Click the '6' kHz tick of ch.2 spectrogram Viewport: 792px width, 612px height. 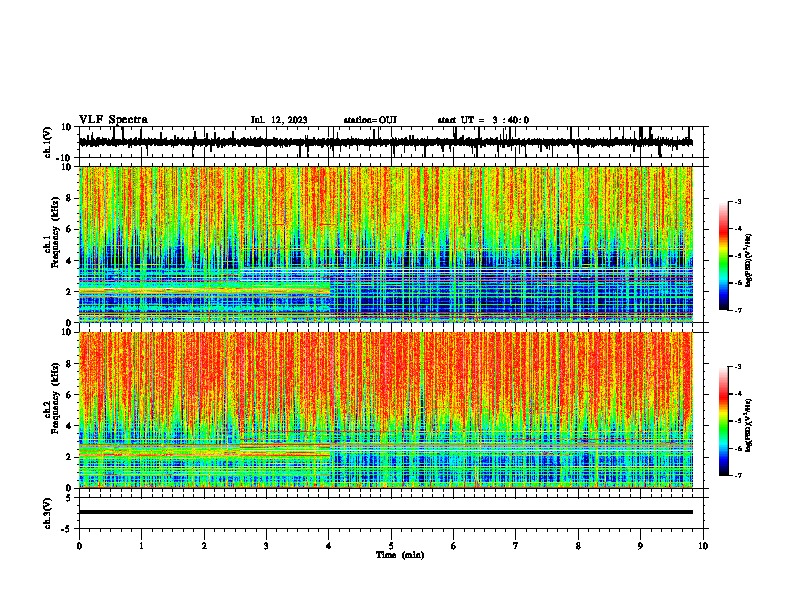tap(69, 395)
